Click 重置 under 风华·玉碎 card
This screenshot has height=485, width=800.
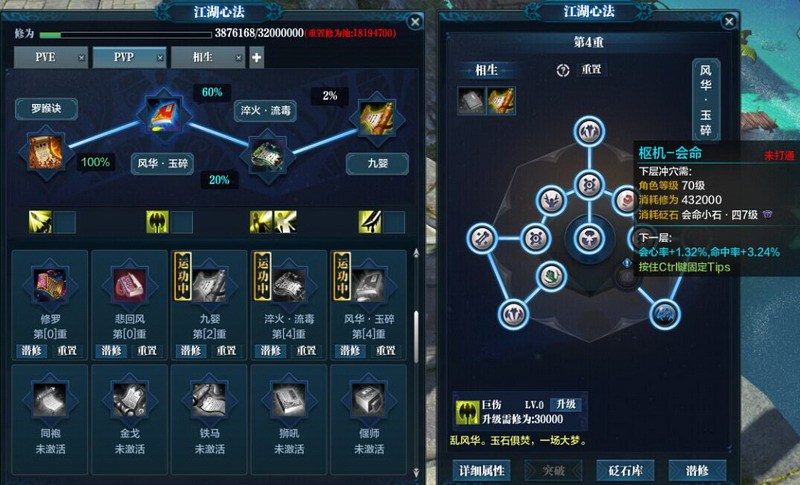click(386, 350)
